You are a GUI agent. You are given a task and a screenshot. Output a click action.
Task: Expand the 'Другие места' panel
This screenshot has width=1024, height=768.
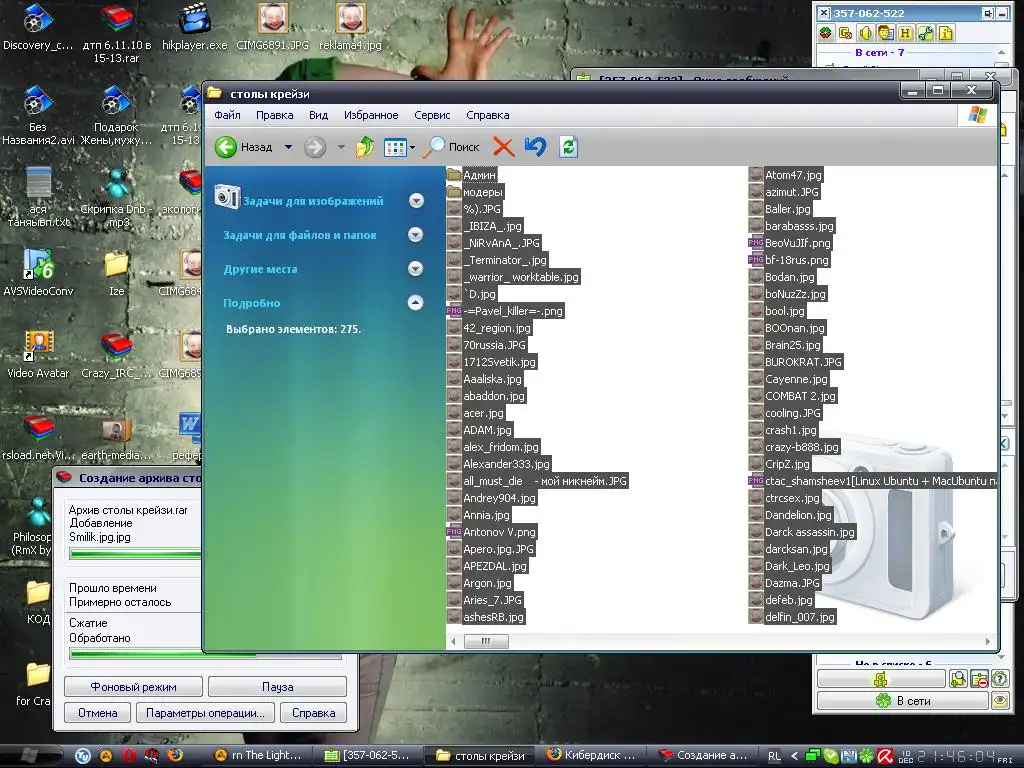tap(416, 269)
